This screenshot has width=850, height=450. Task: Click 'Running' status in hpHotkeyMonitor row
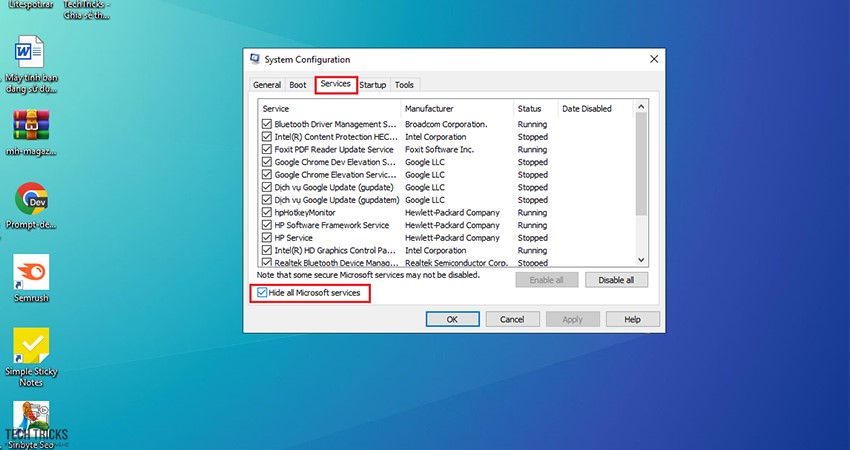532,213
